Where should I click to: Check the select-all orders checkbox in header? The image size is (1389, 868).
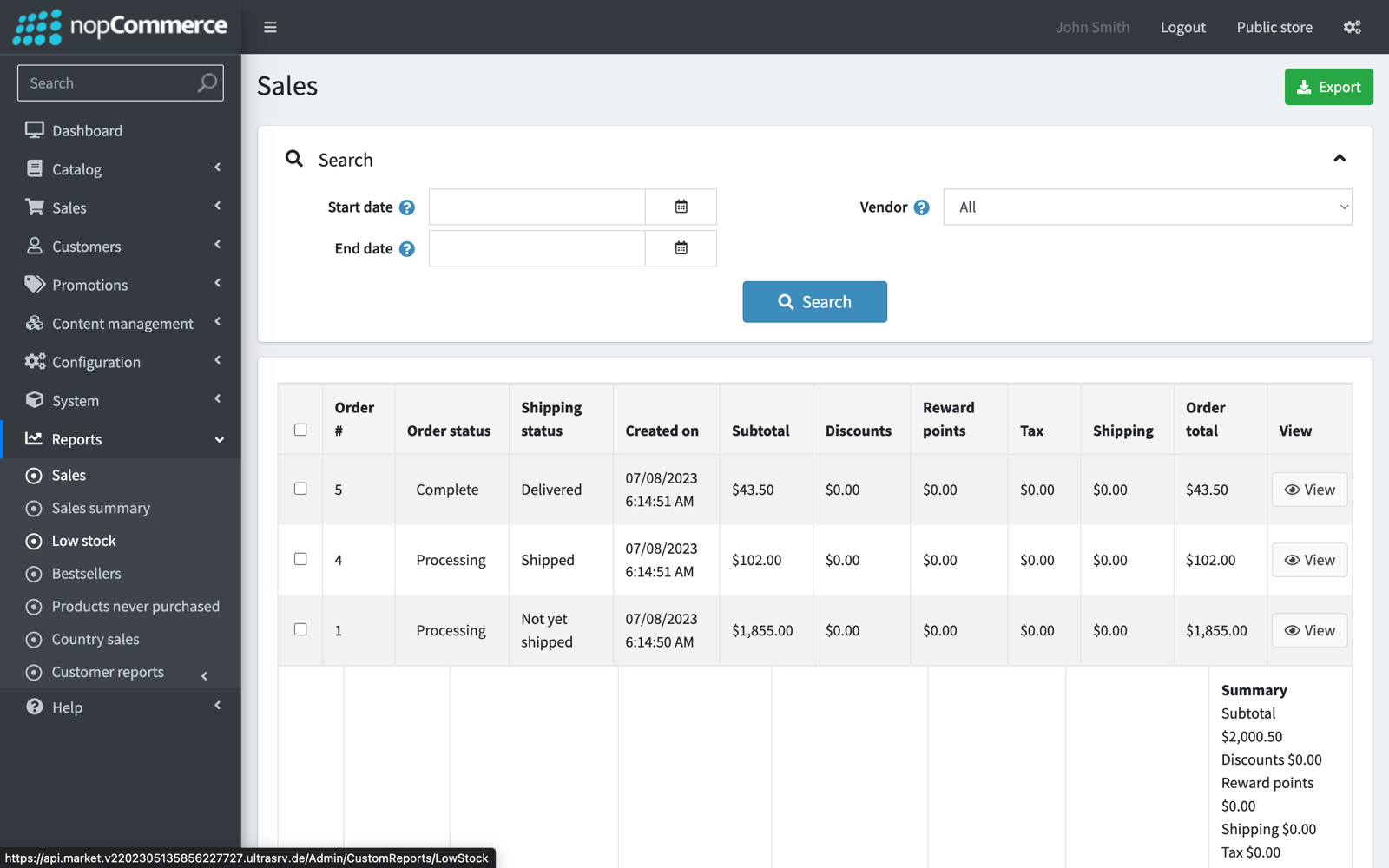point(300,430)
